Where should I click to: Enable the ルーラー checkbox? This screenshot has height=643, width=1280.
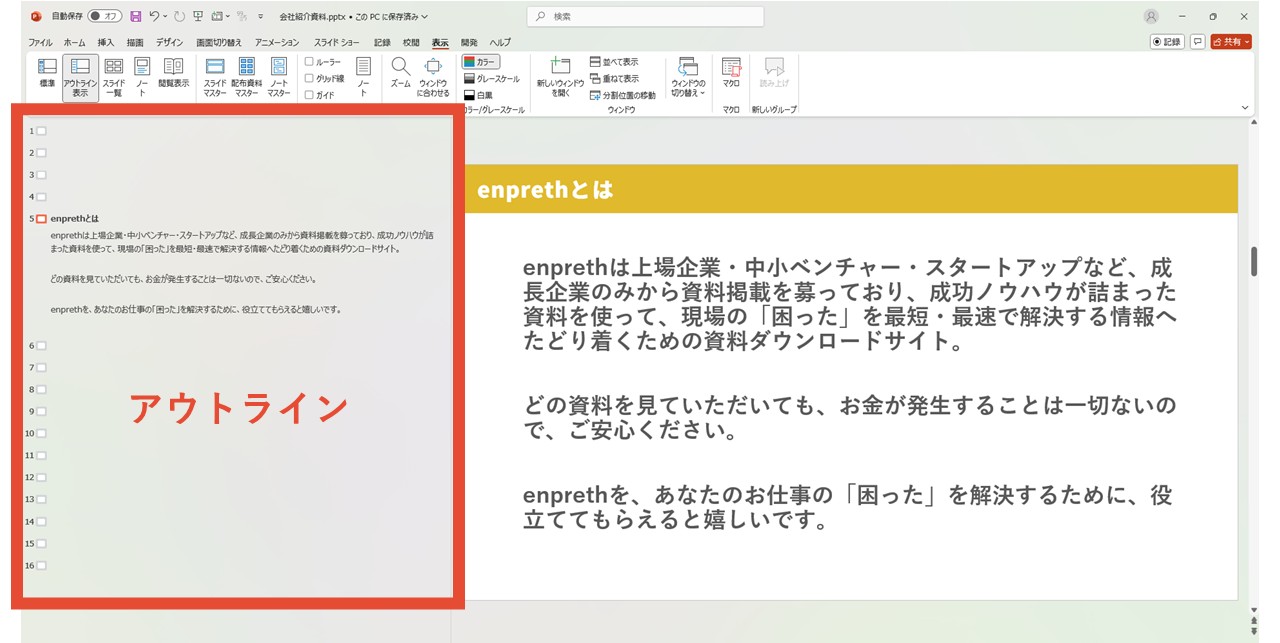click(x=309, y=62)
